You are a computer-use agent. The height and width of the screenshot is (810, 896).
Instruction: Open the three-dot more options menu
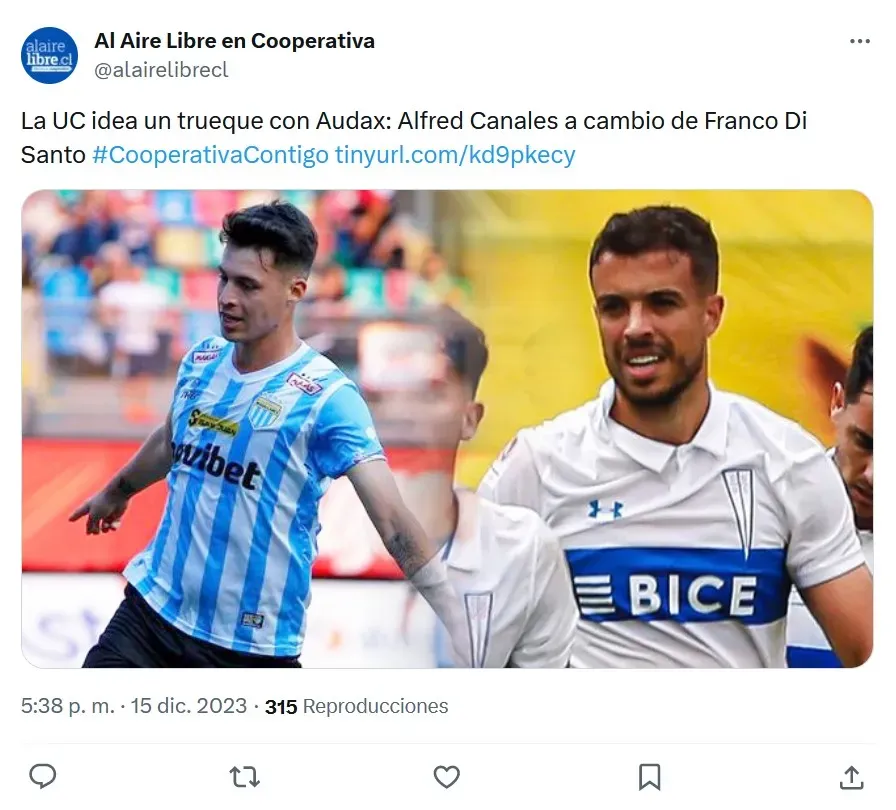coord(859,41)
